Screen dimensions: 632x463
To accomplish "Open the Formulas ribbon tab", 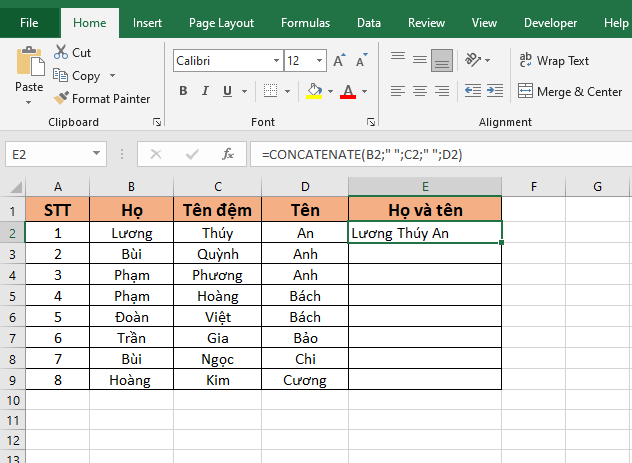I will tap(305, 22).
